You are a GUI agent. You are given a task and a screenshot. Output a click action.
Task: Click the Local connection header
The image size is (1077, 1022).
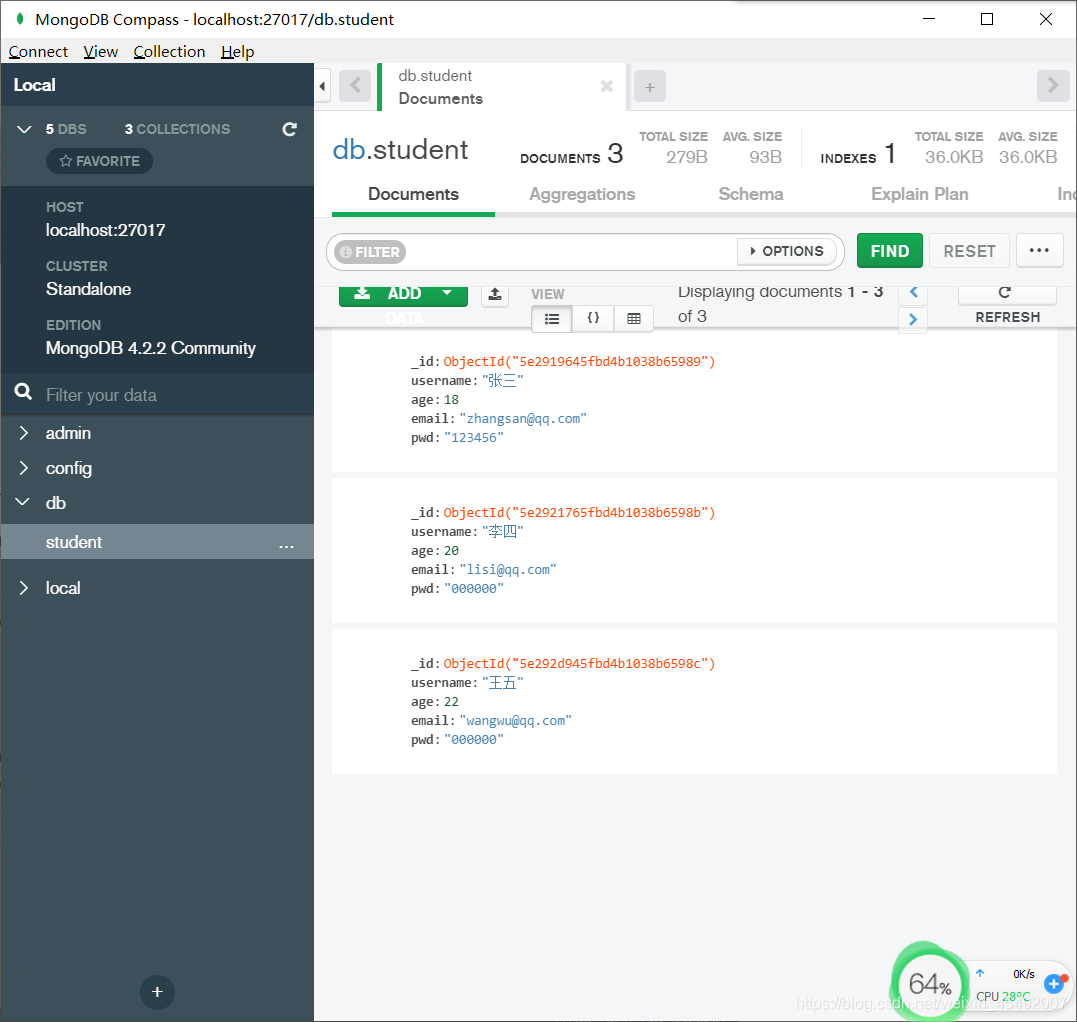tap(157, 84)
